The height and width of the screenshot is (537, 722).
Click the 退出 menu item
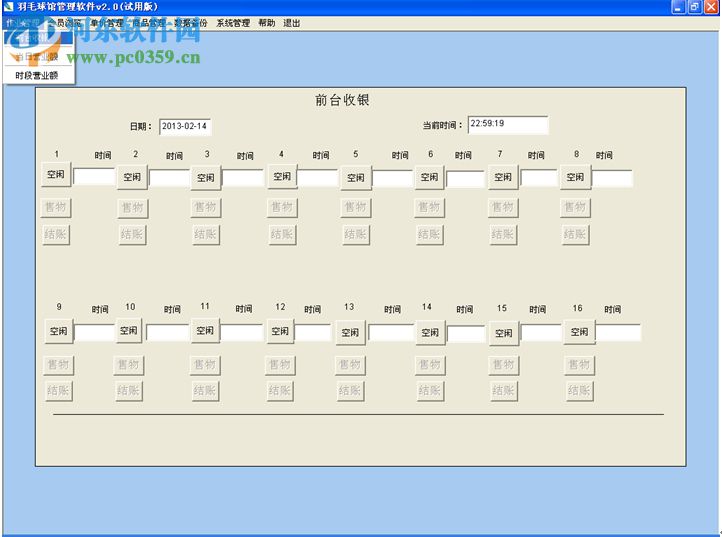tap(291, 23)
